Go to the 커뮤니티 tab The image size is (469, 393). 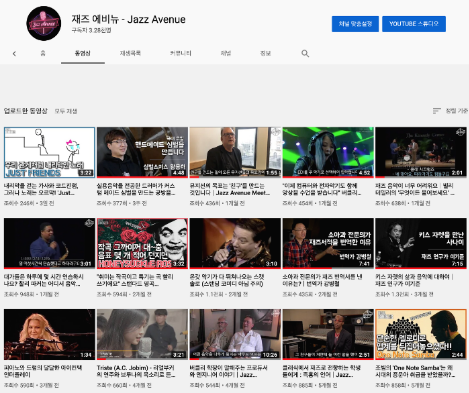[180, 53]
